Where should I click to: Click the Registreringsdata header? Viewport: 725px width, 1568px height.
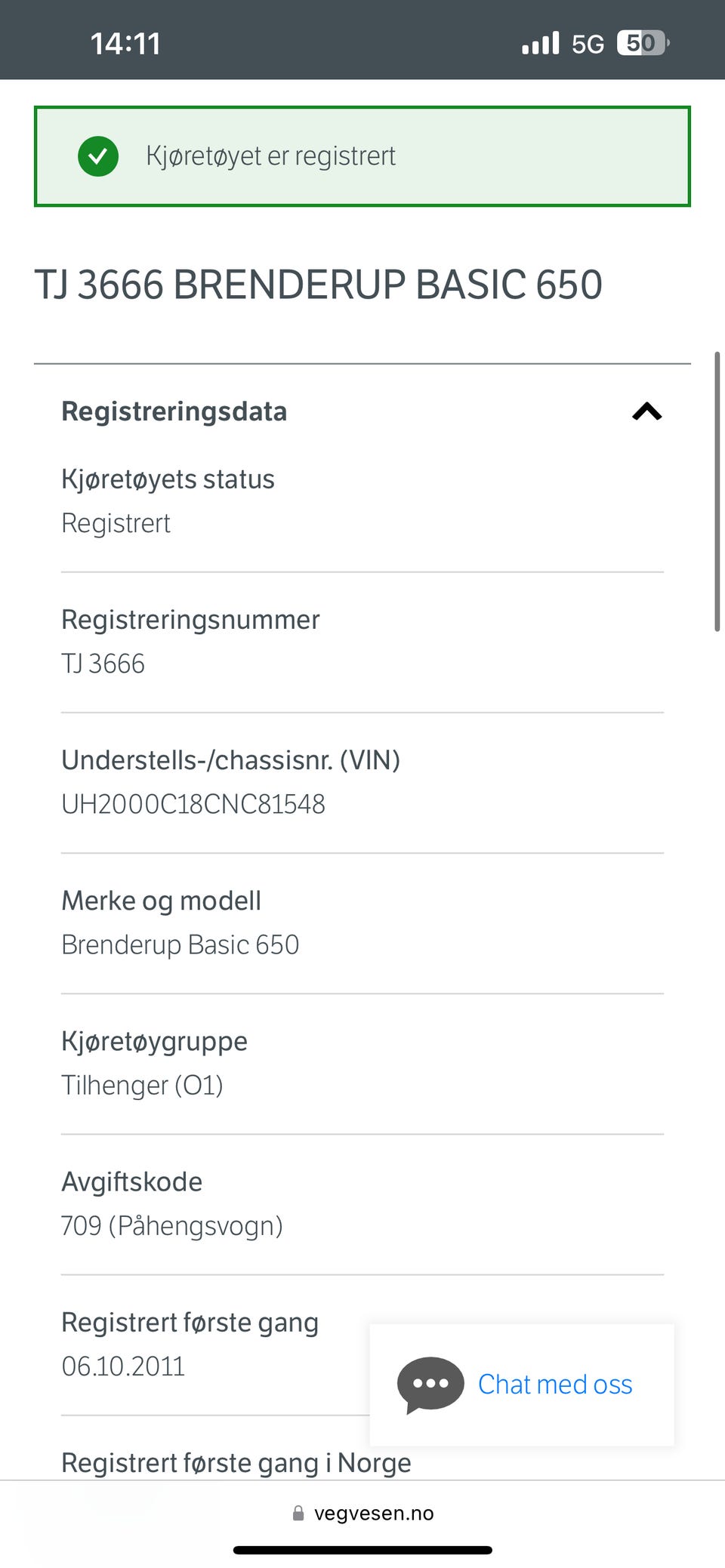174,411
